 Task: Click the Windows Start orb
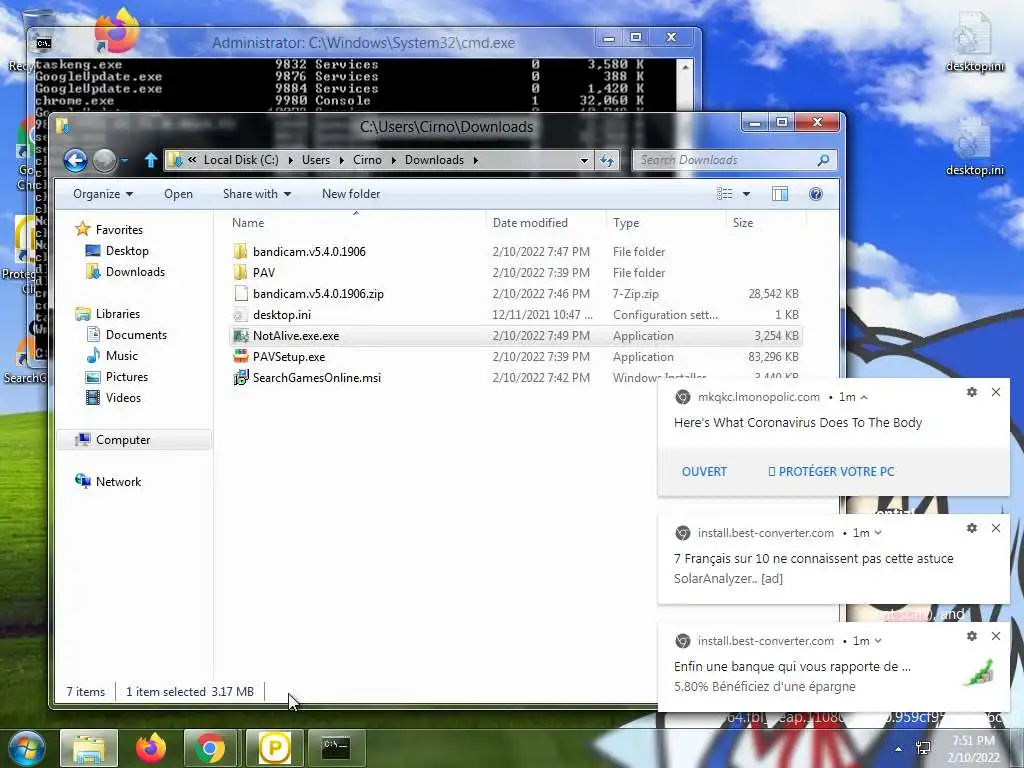(26, 748)
